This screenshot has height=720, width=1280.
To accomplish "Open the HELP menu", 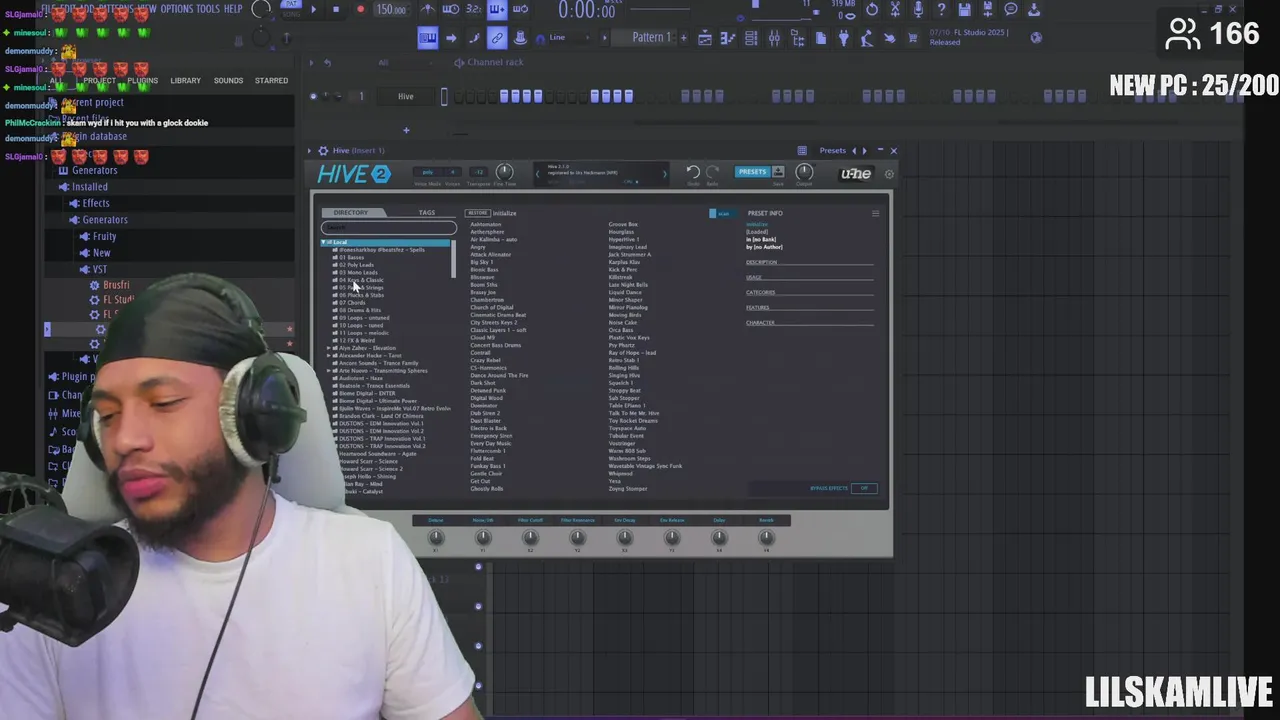I will click(233, 8).
